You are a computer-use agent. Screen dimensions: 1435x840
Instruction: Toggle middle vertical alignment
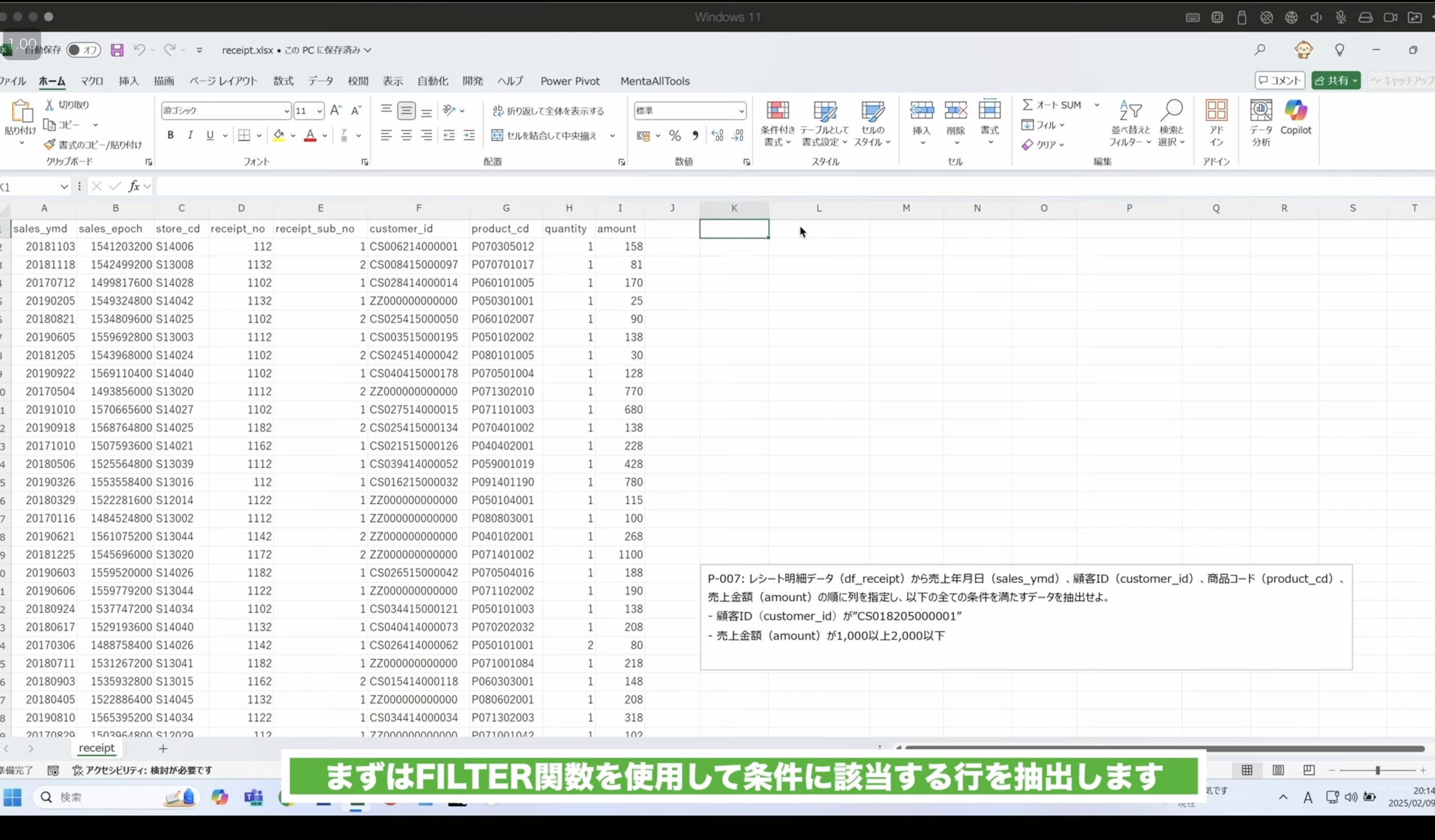(406, 111)
